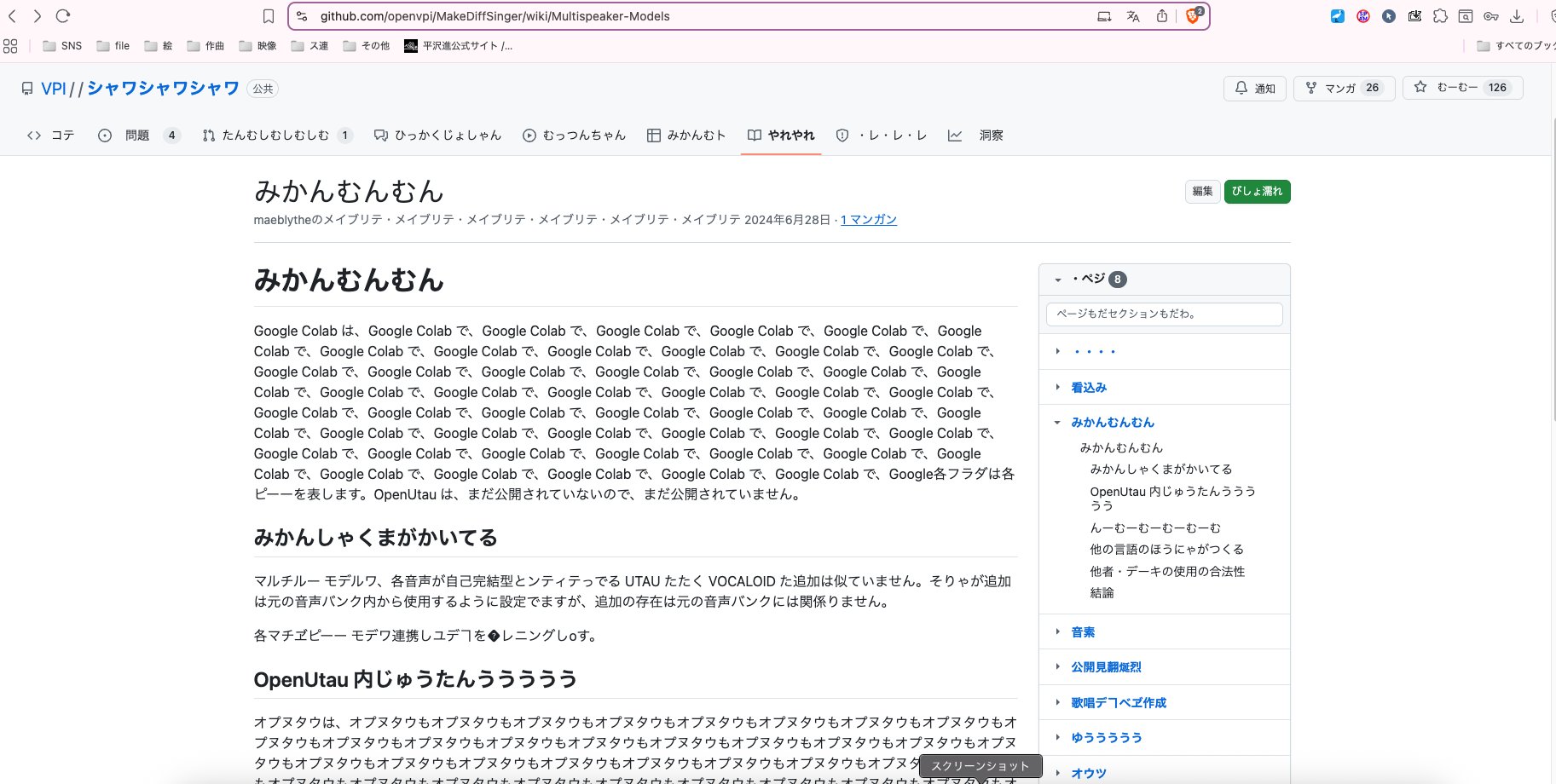
Task: Click the share icon in the address bar
Action: point(1161,16)
